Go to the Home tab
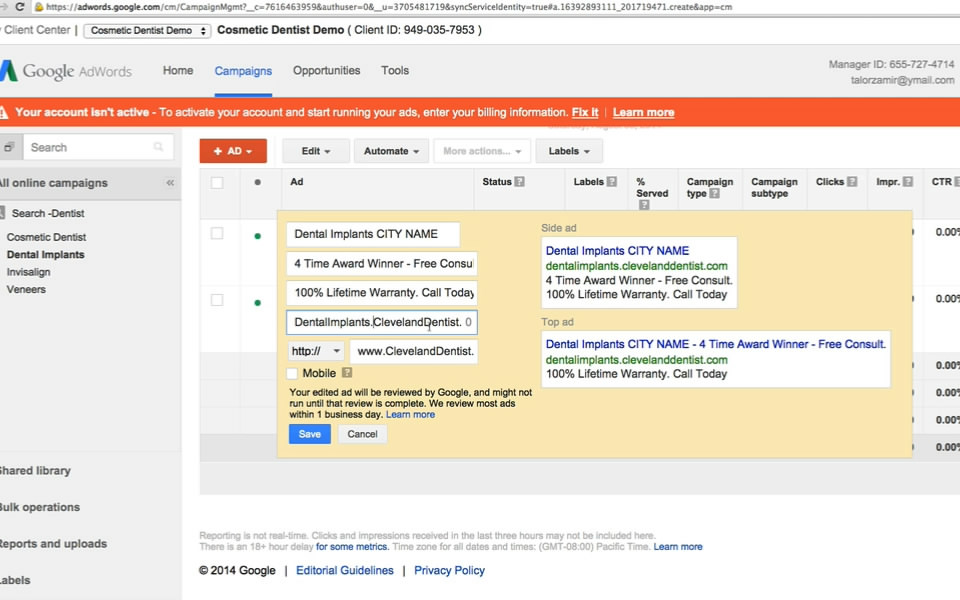This screenshot has width=960, height=600. coord(178,70)
